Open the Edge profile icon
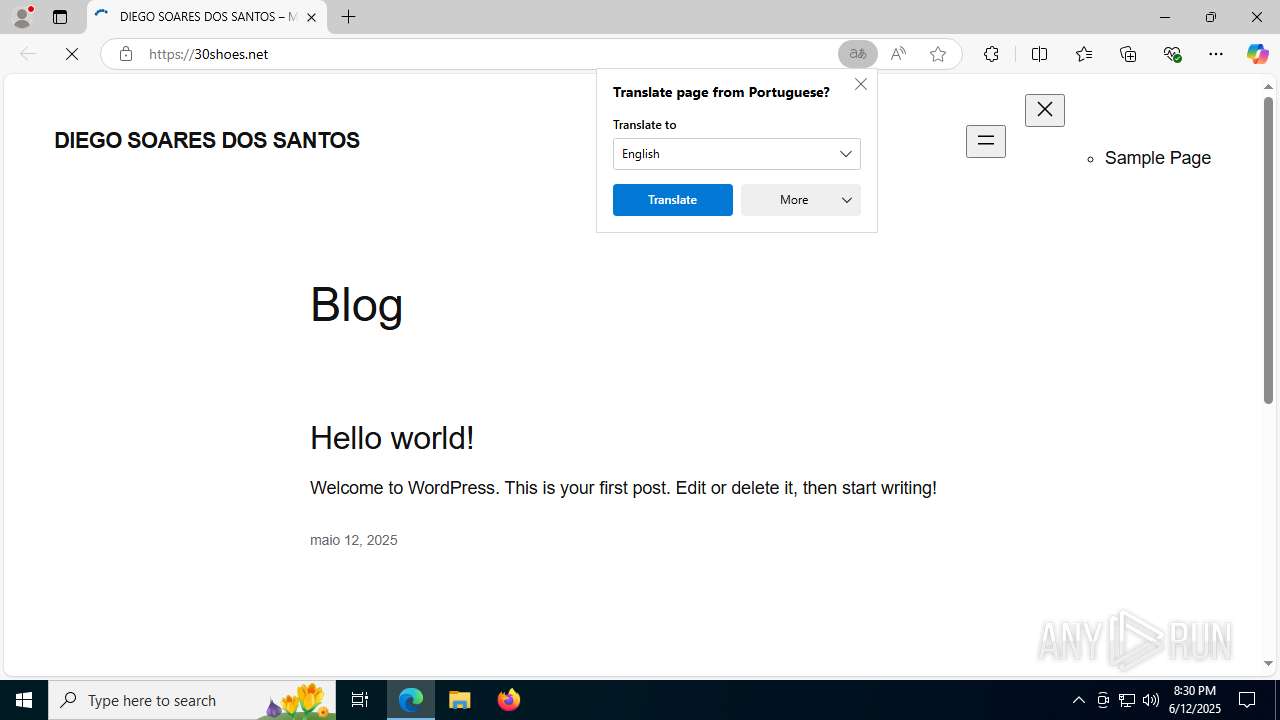 (22, 17)
